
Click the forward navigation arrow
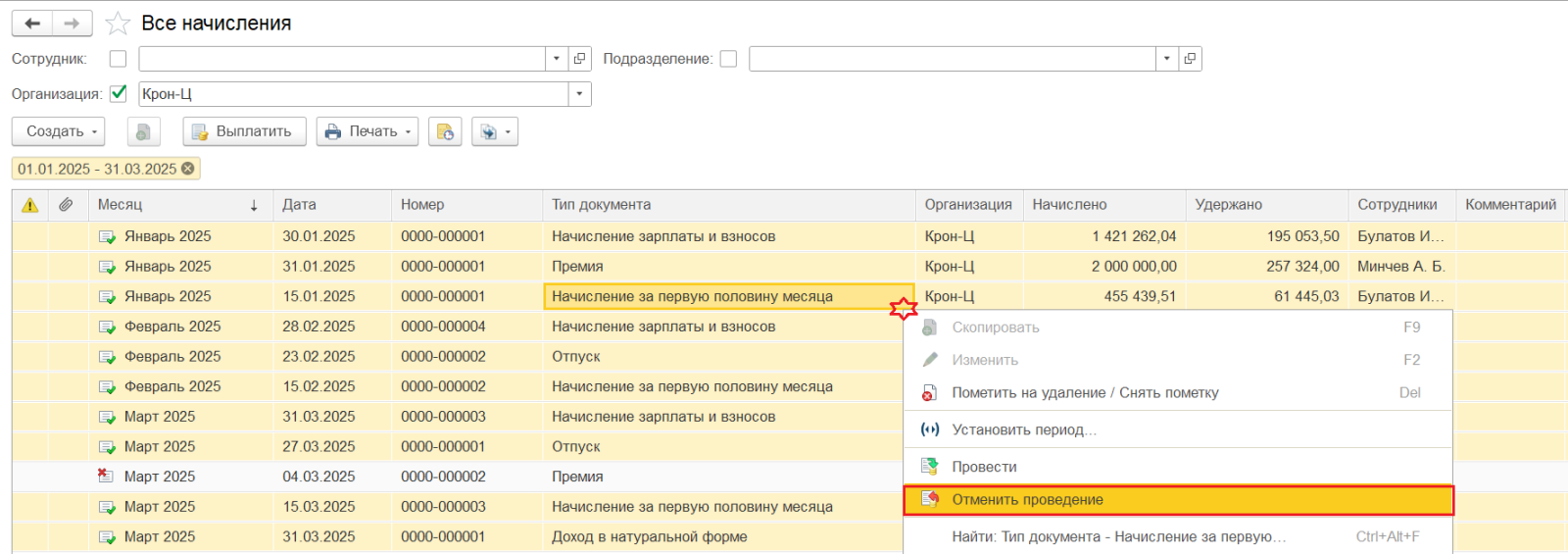tap(72, 24)
